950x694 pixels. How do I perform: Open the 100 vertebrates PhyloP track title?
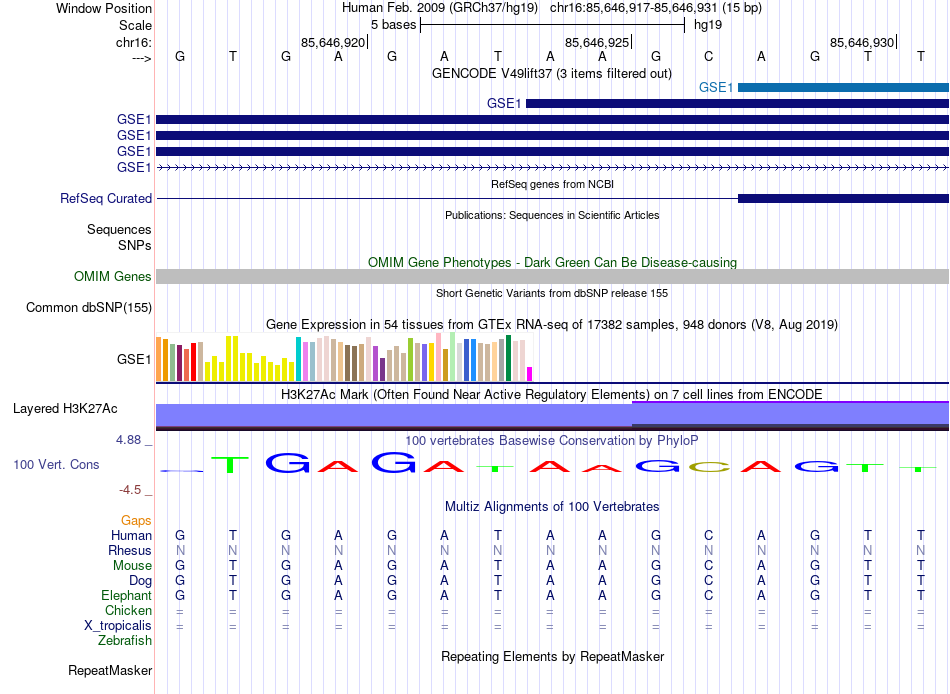(552, 441)
